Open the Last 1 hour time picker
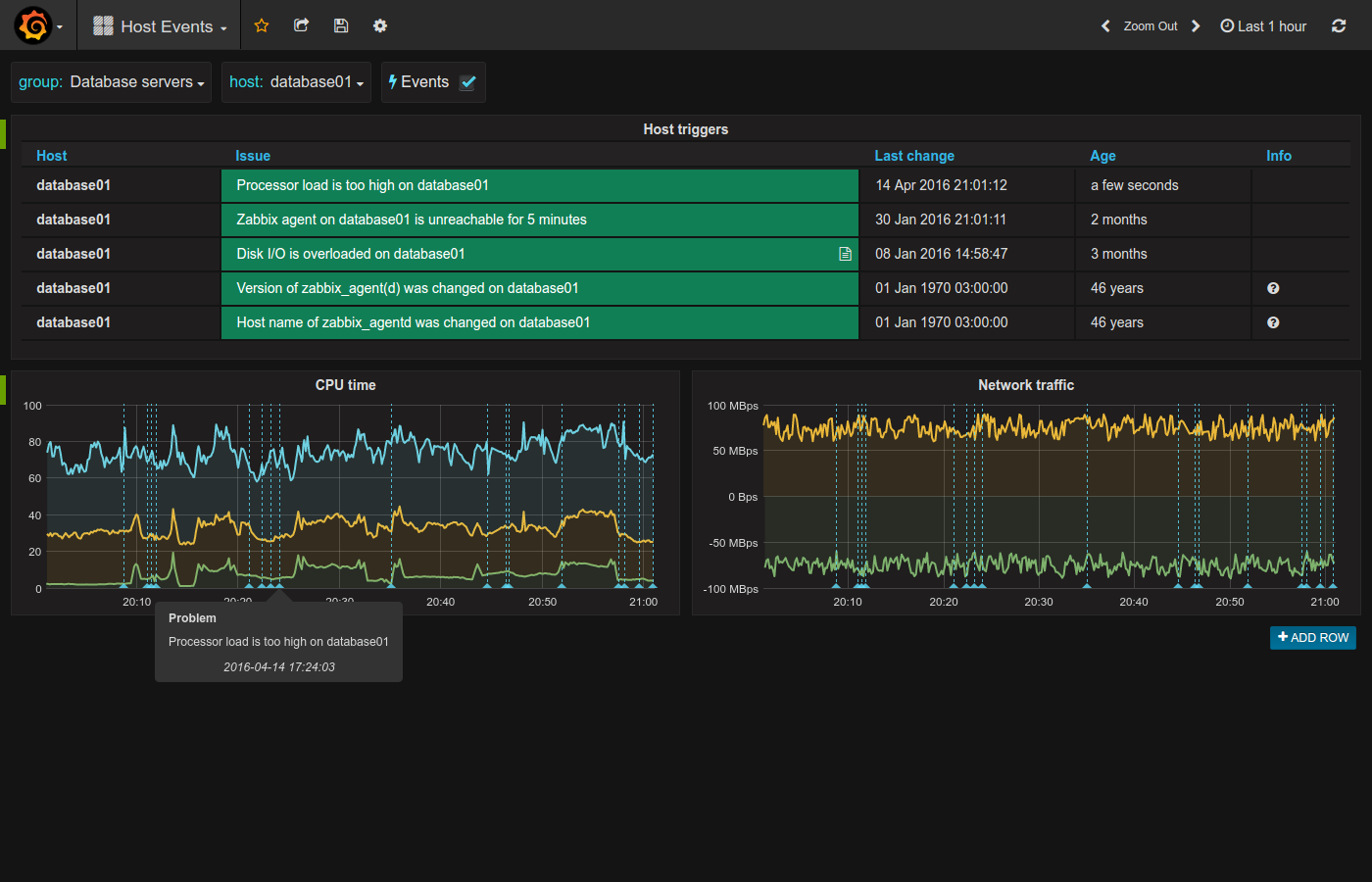Screen dimensions: 1372x882 coord(1263,26)
